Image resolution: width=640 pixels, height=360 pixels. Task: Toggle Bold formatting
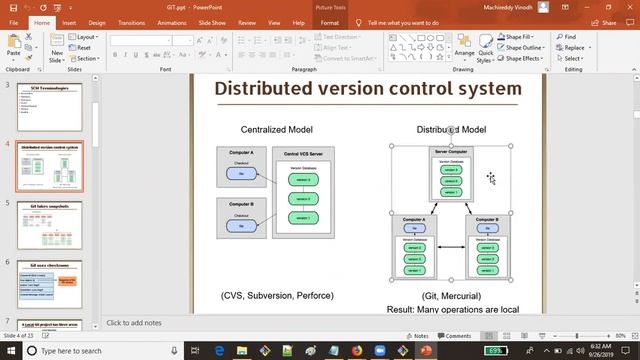click(x=115, y=55)
